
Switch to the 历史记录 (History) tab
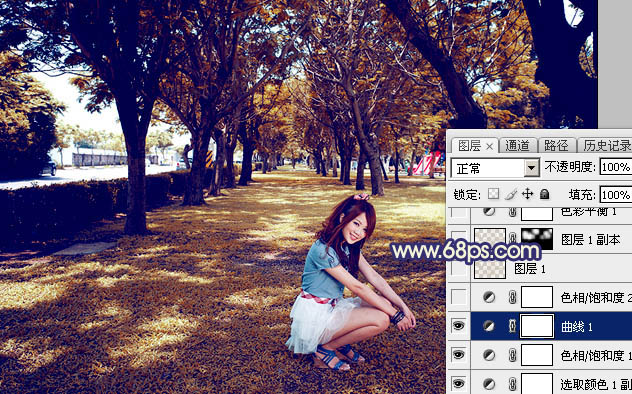(x=607, y=146)
